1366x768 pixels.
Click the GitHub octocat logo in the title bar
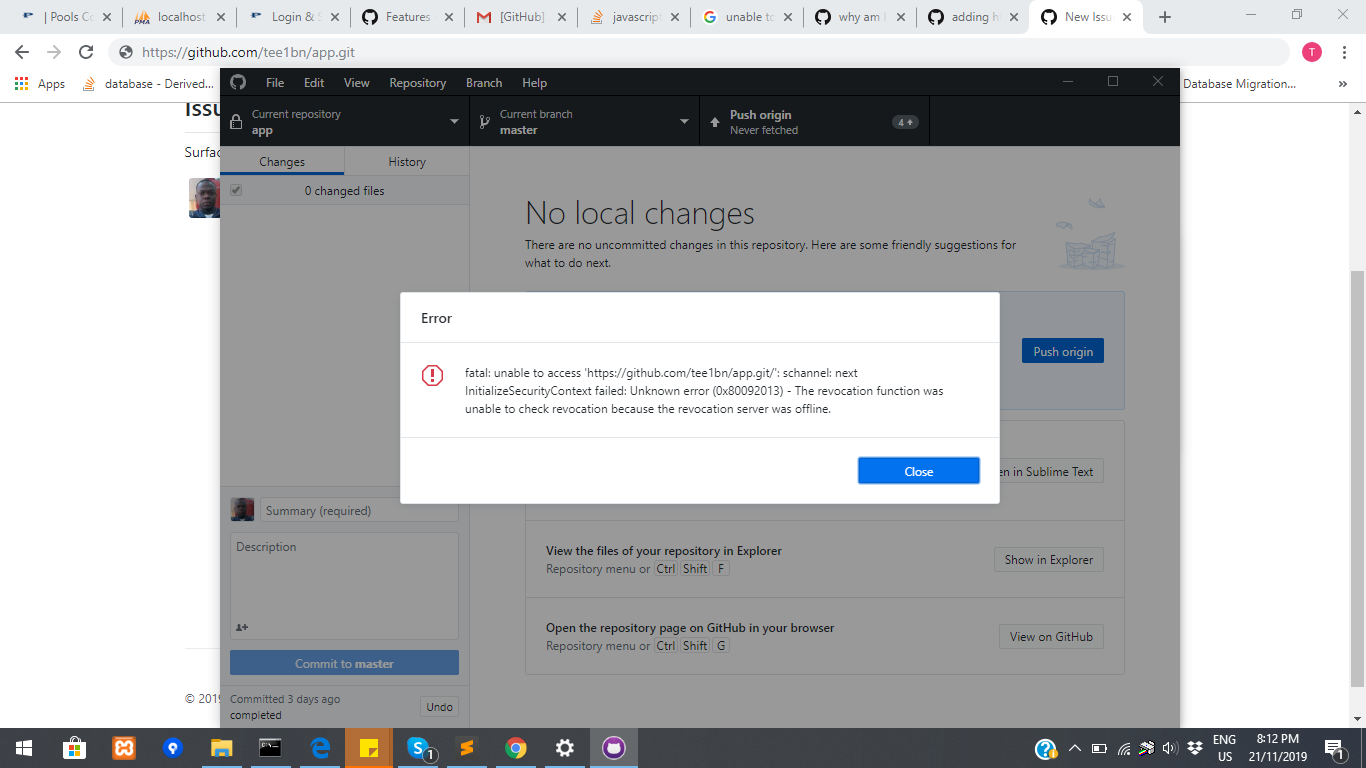[x=238, y=82]
